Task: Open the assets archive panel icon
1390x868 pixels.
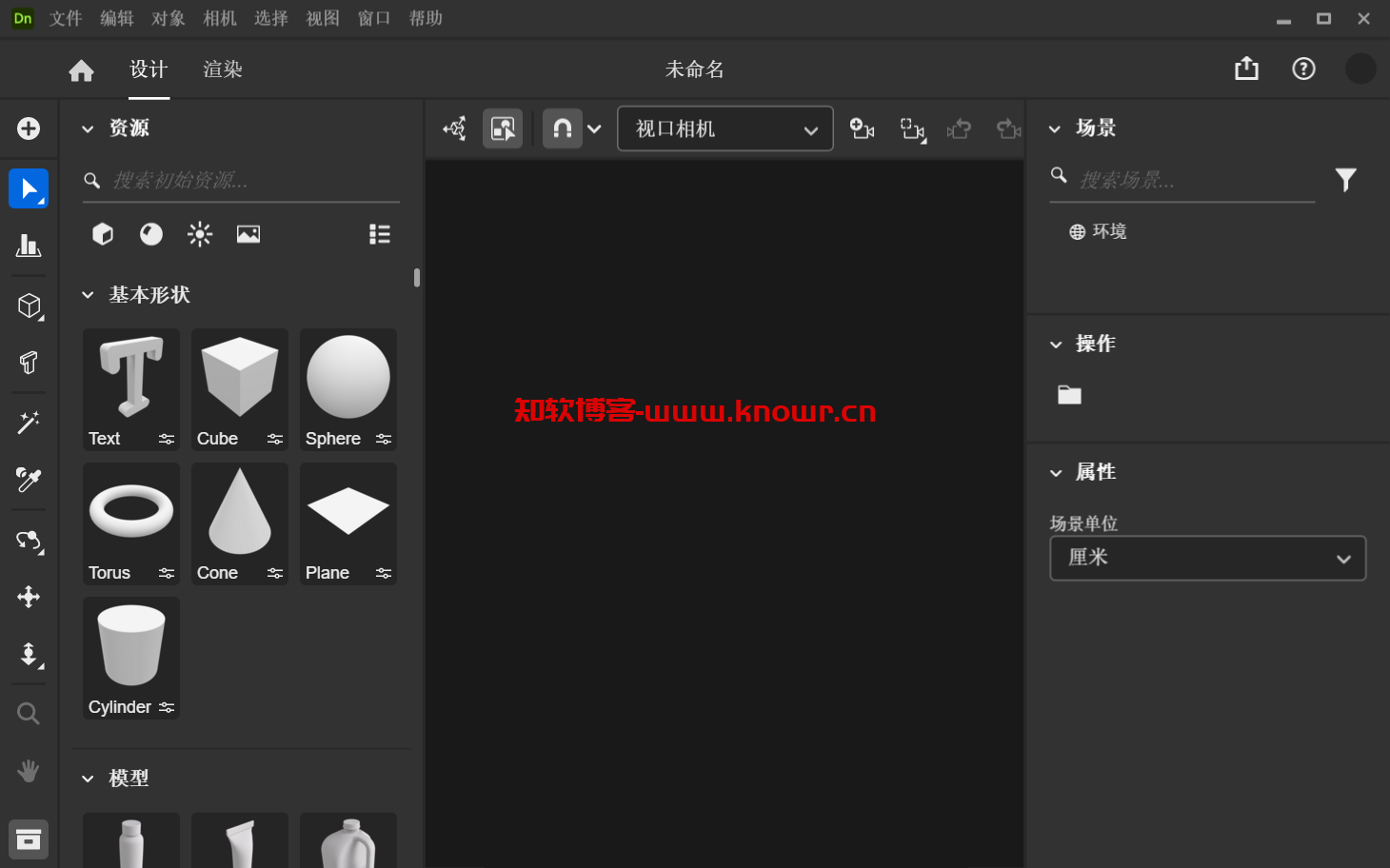Action: [29, 839]
